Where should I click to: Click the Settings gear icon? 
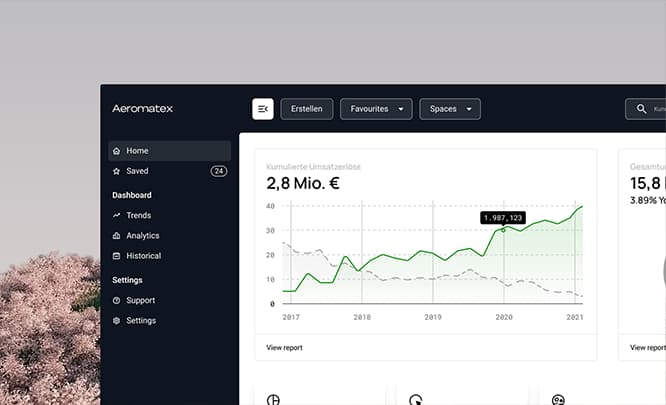point(116,321)
